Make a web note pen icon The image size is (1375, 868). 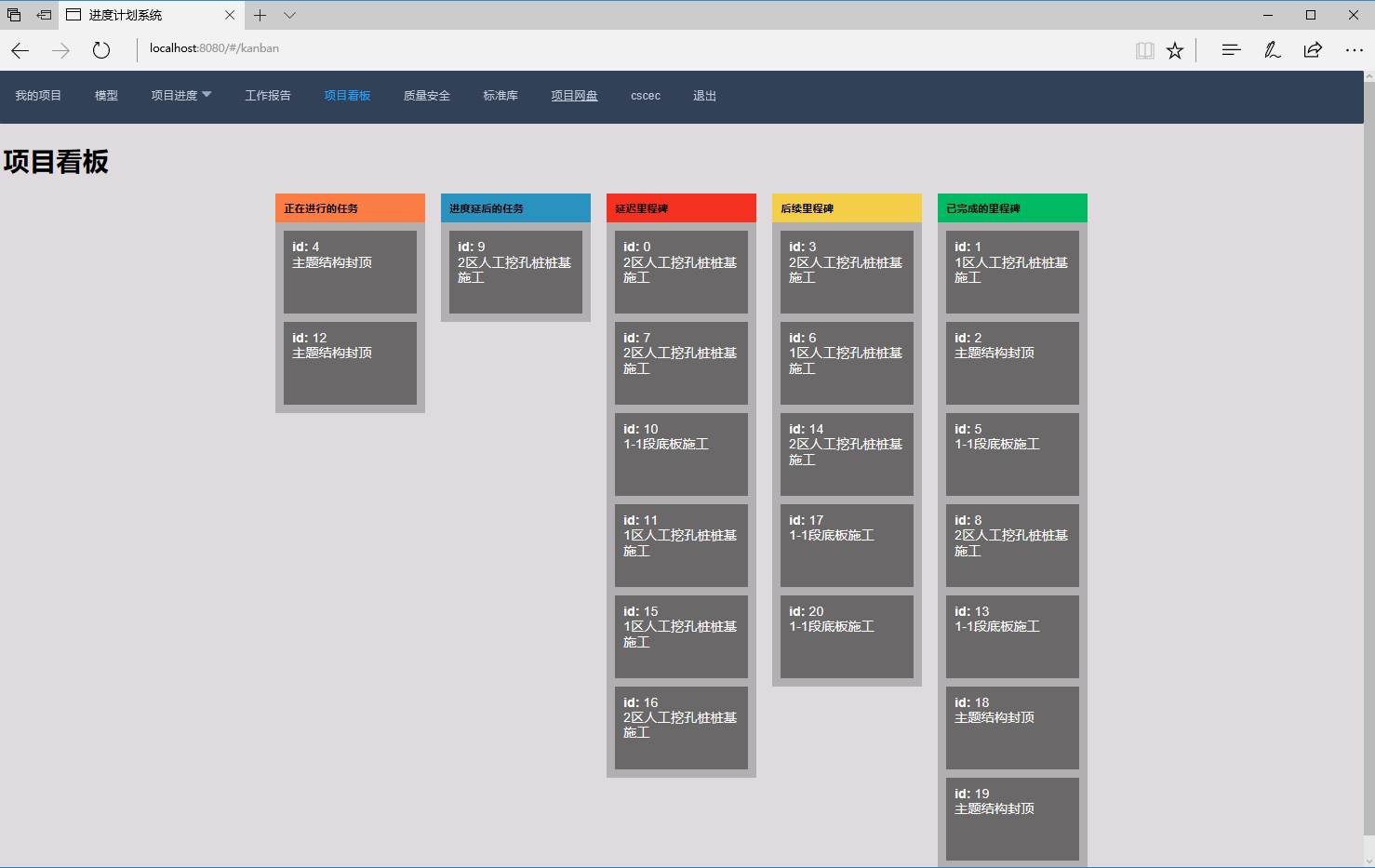pyautogui.click(x=1272, y=50)
